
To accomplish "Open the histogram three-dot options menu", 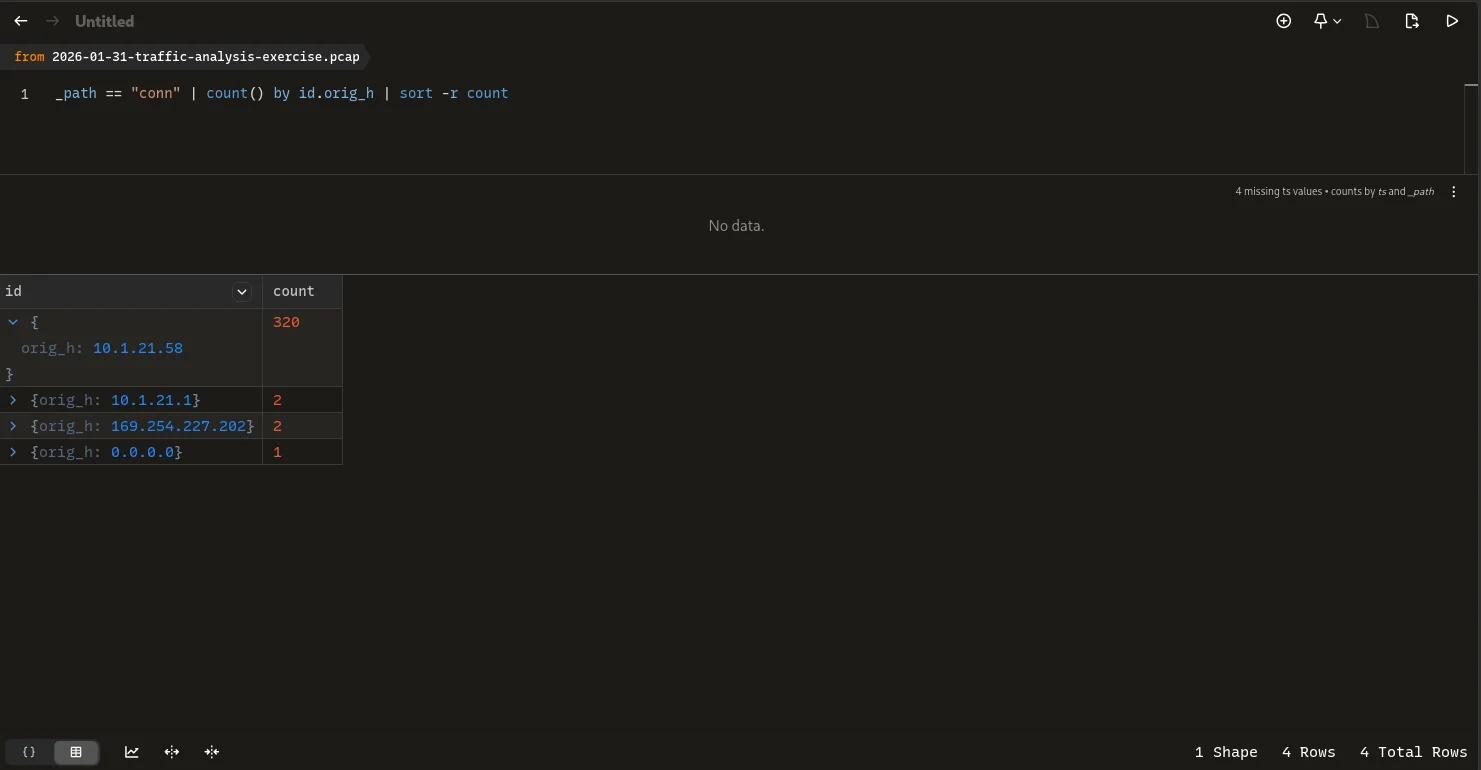I will pos(1454,192).
